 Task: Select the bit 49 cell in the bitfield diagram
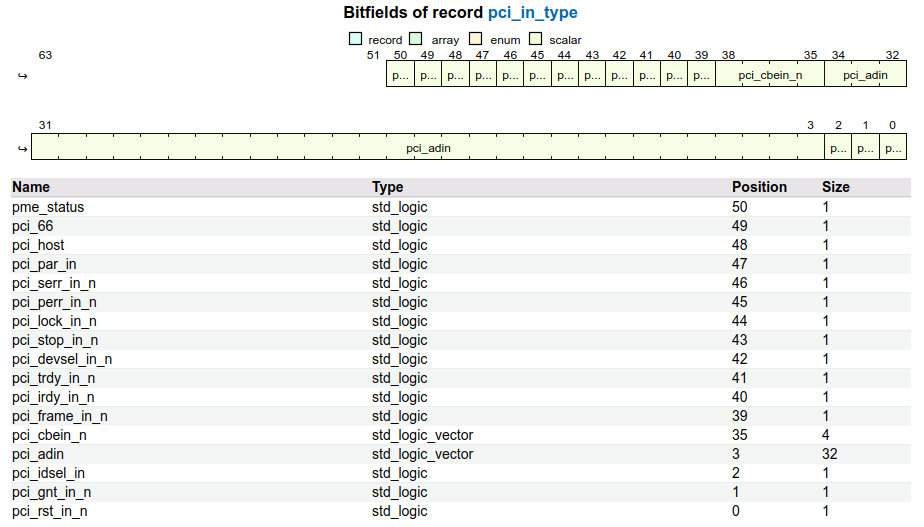(428, 74)
